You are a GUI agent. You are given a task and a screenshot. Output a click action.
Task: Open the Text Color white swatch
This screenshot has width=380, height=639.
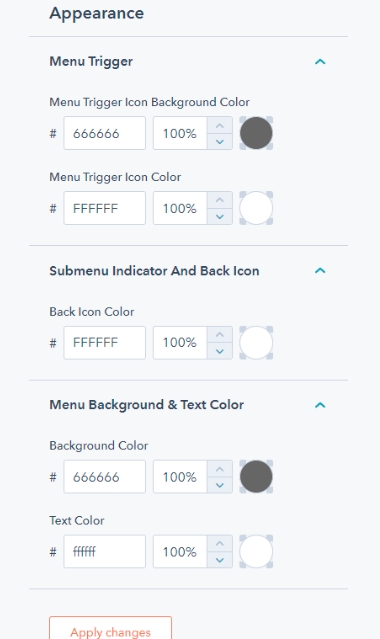[256, 552]
